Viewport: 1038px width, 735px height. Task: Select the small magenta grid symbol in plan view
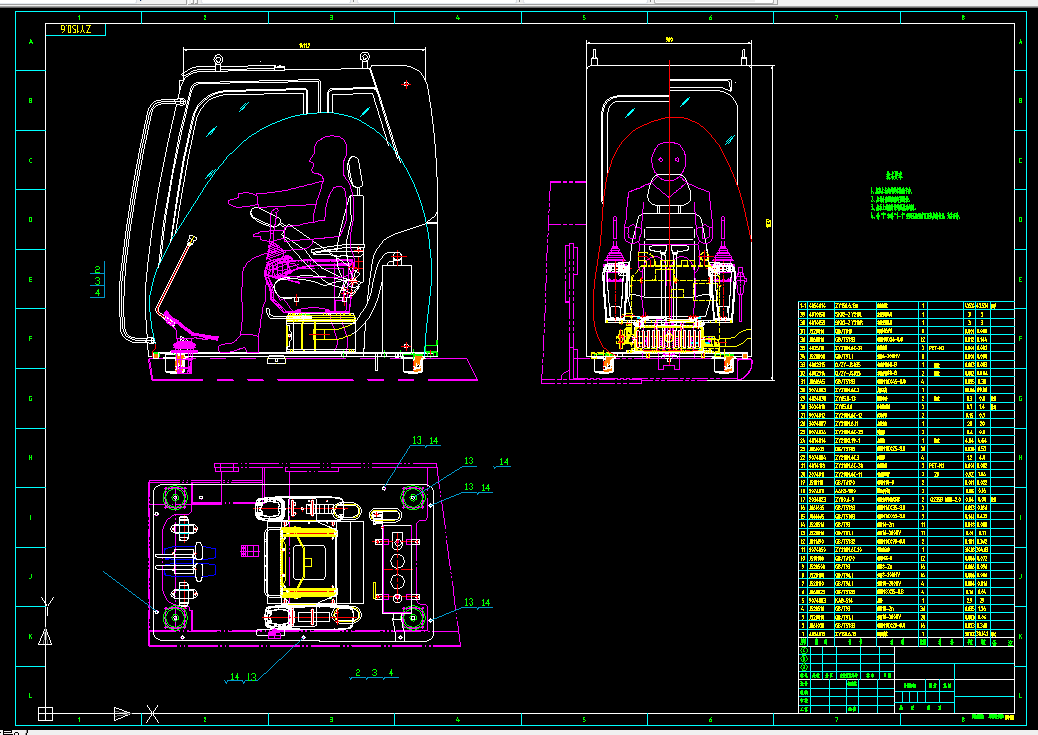250,550
